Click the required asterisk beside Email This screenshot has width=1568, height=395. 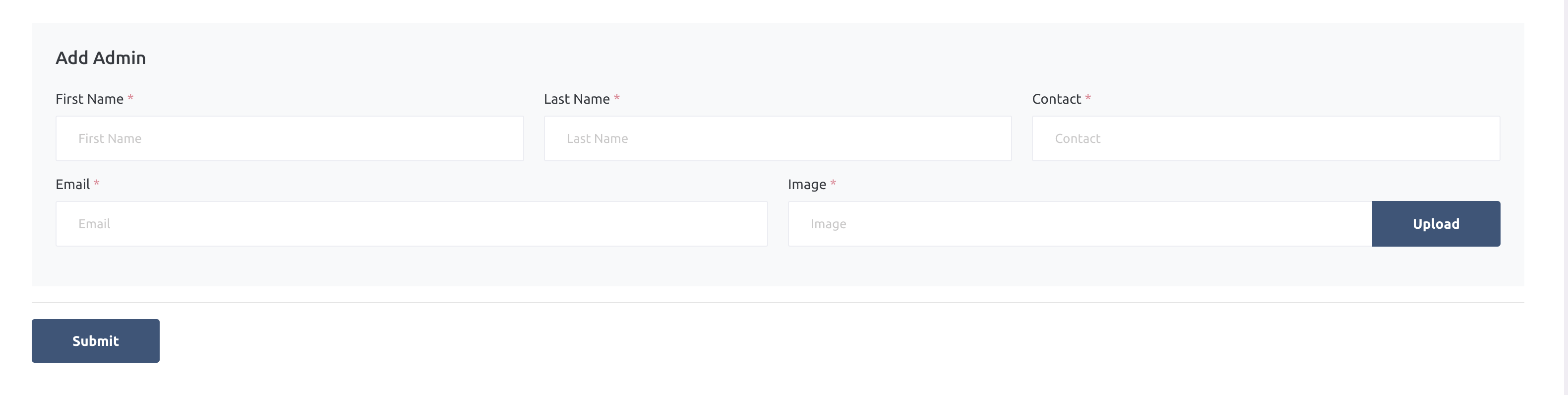[96, 184]
